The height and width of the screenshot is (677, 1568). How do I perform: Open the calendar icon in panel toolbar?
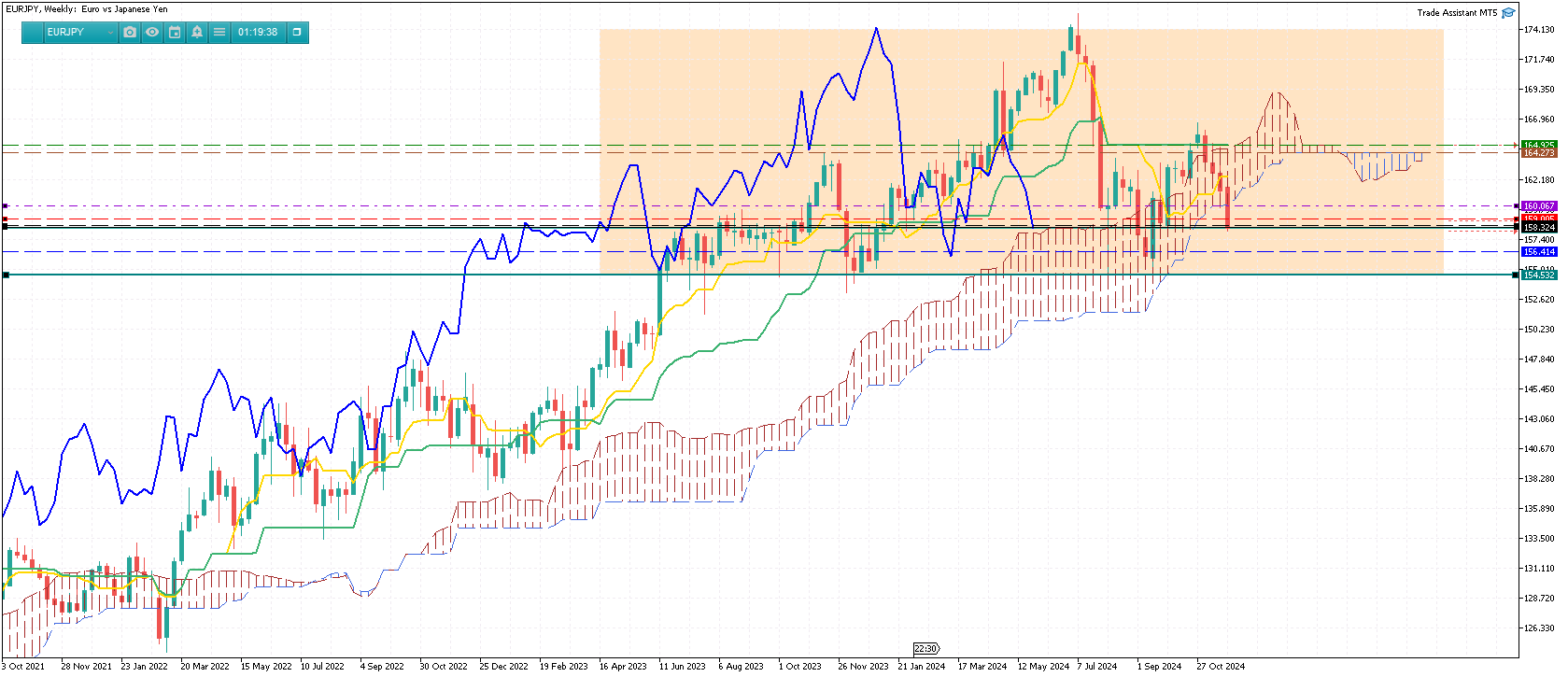coord(175,32)
